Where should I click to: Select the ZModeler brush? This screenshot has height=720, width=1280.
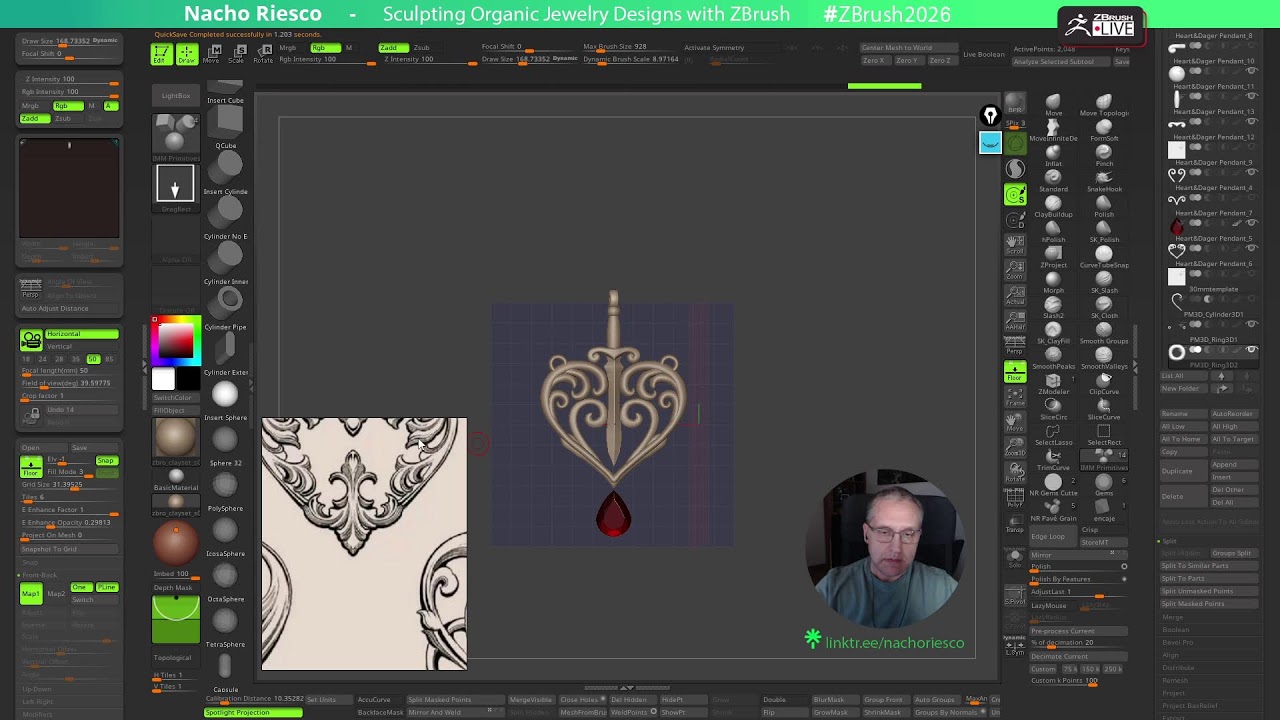point(1053,383)
